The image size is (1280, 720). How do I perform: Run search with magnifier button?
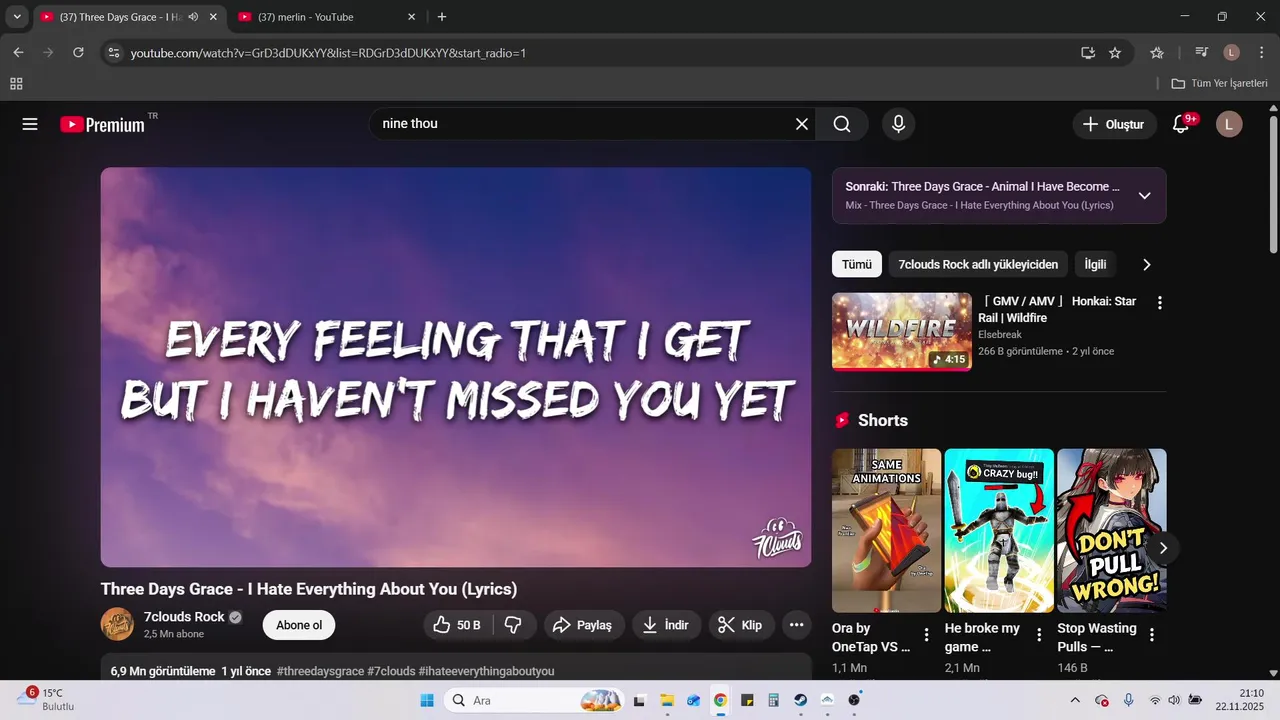point(842,124)
